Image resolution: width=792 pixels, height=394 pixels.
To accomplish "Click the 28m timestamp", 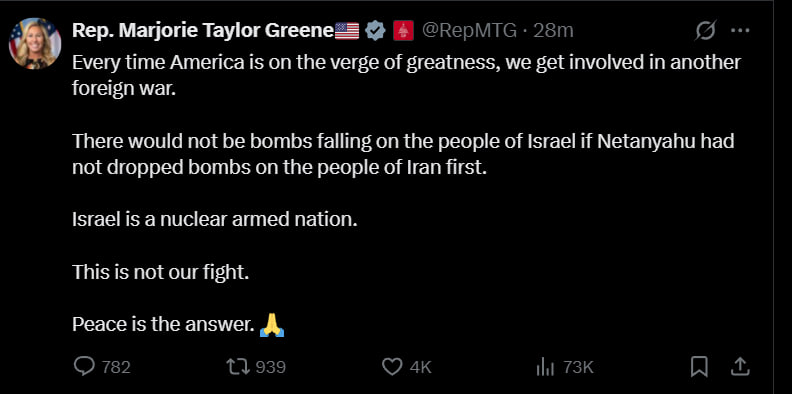I will pyautogui.click(x=553, y=31).
